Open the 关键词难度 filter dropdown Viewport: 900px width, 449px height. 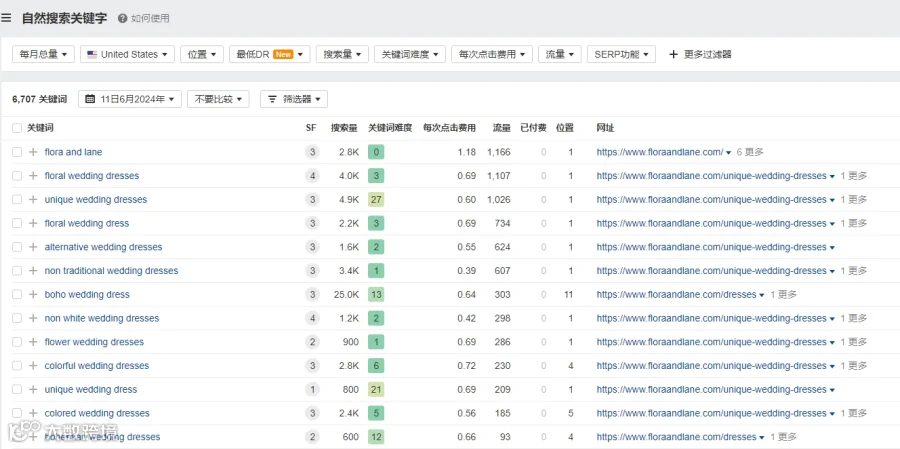410,55
